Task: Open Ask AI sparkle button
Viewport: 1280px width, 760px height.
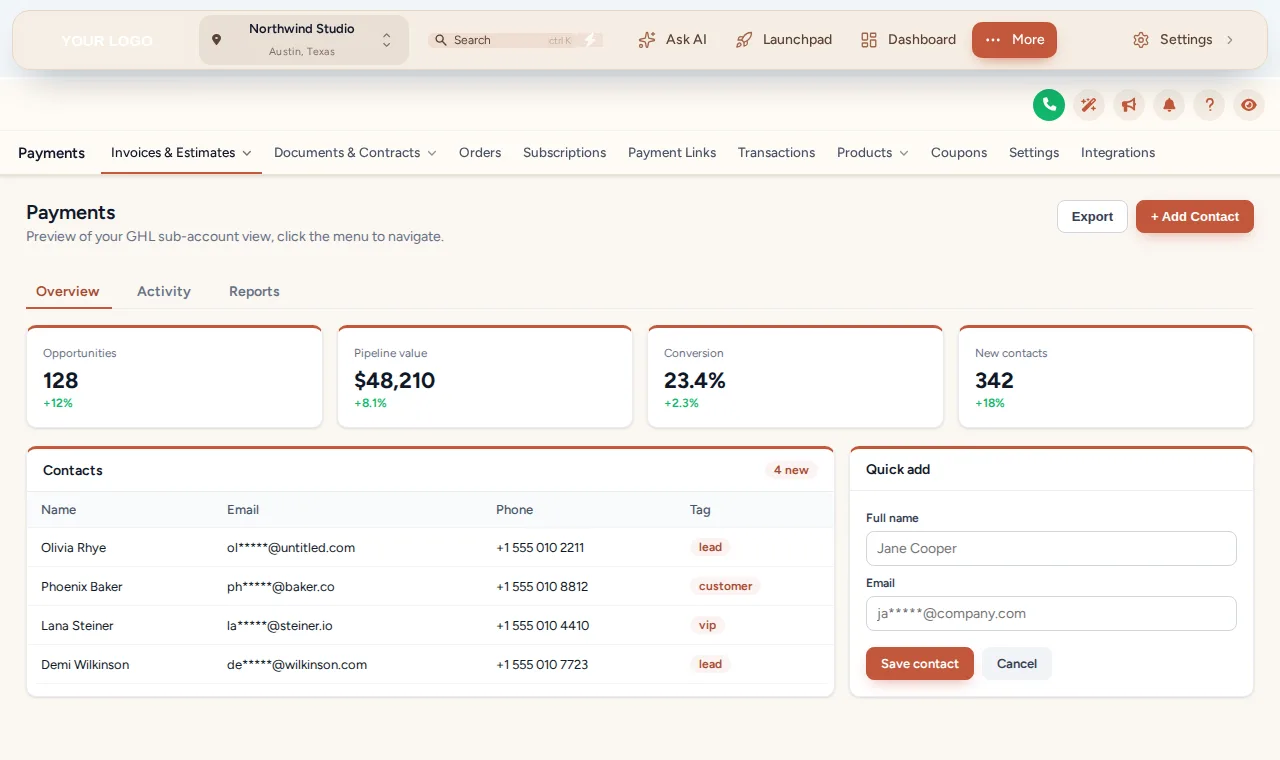Action: 673,40
